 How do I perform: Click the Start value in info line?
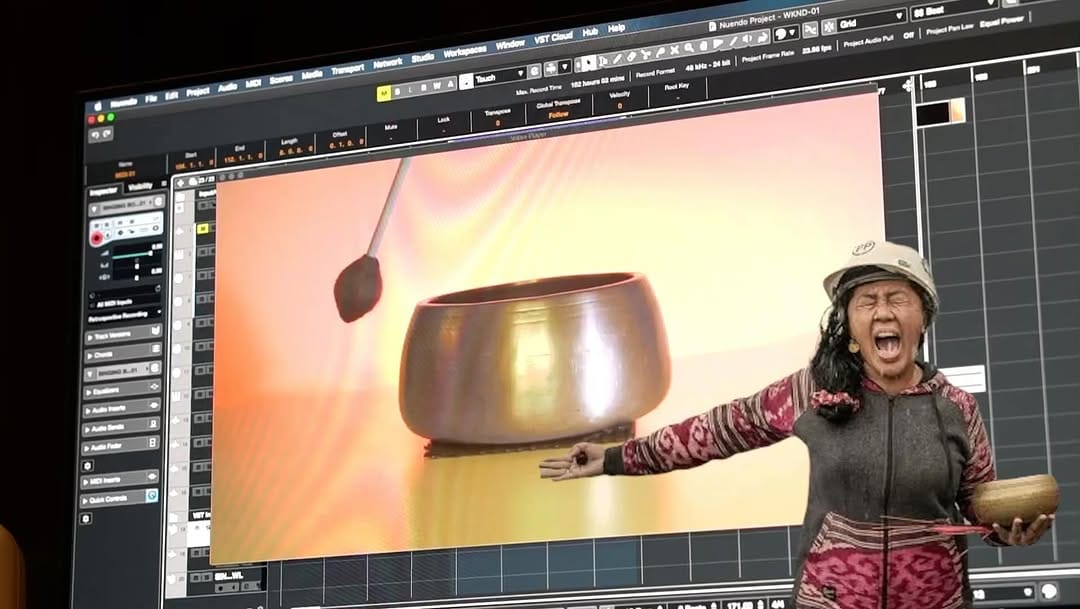click(x=194, y=164)
